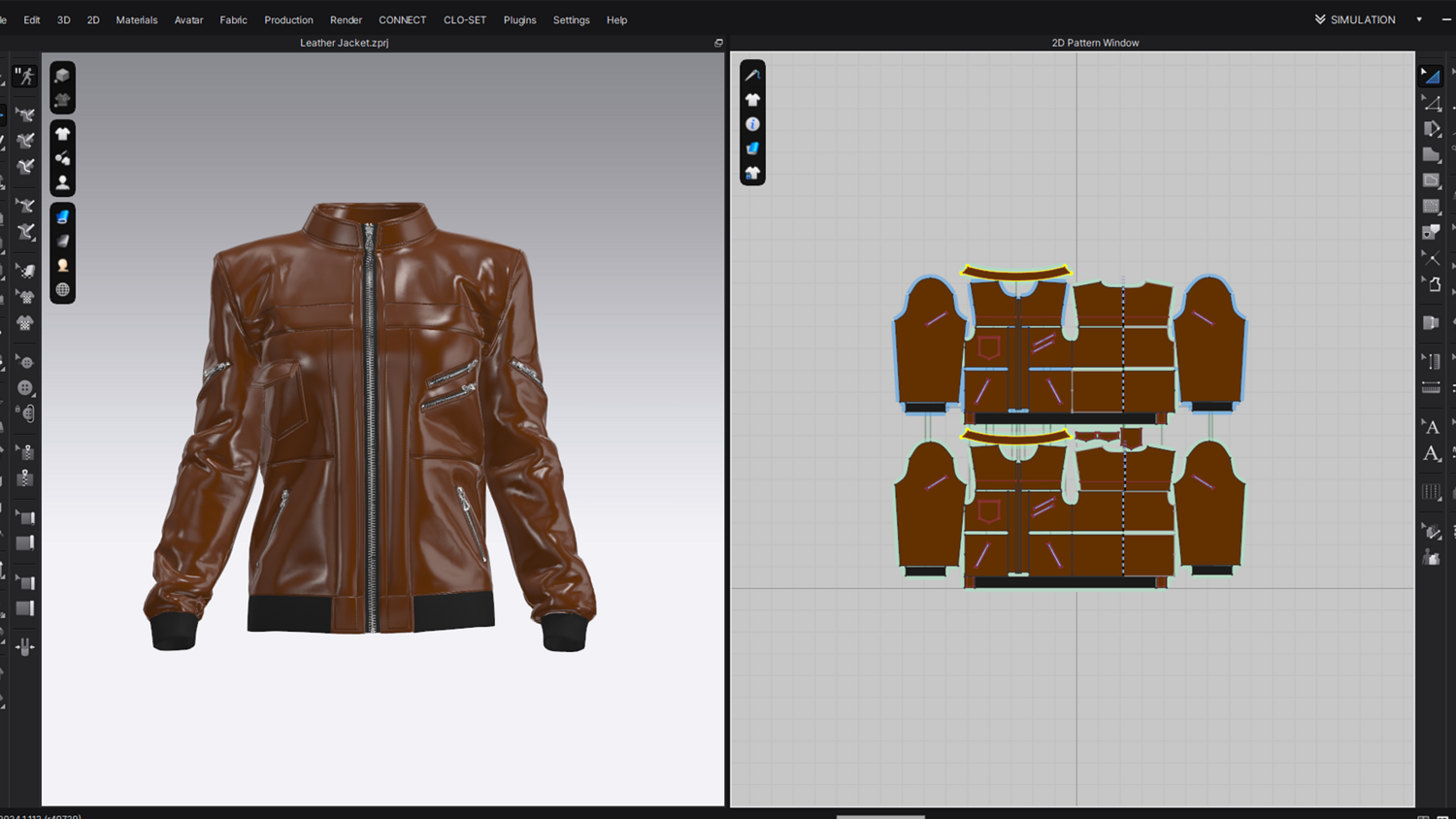Image resolution: width=1456 pixels, height=819 pixels.
Task: Click the CONNECT menu button
Action: (x=402, y=19)
